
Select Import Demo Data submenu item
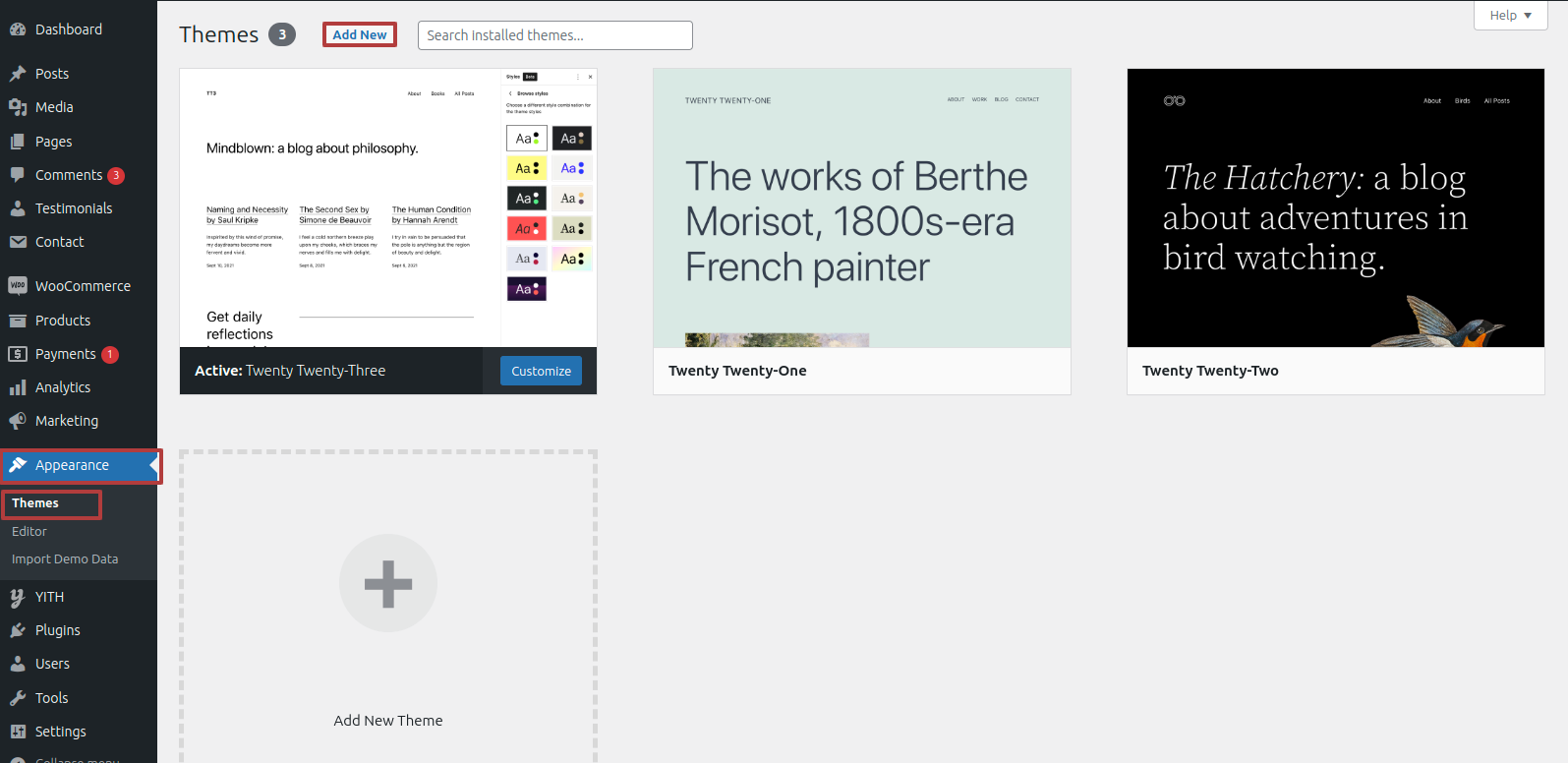65,558
